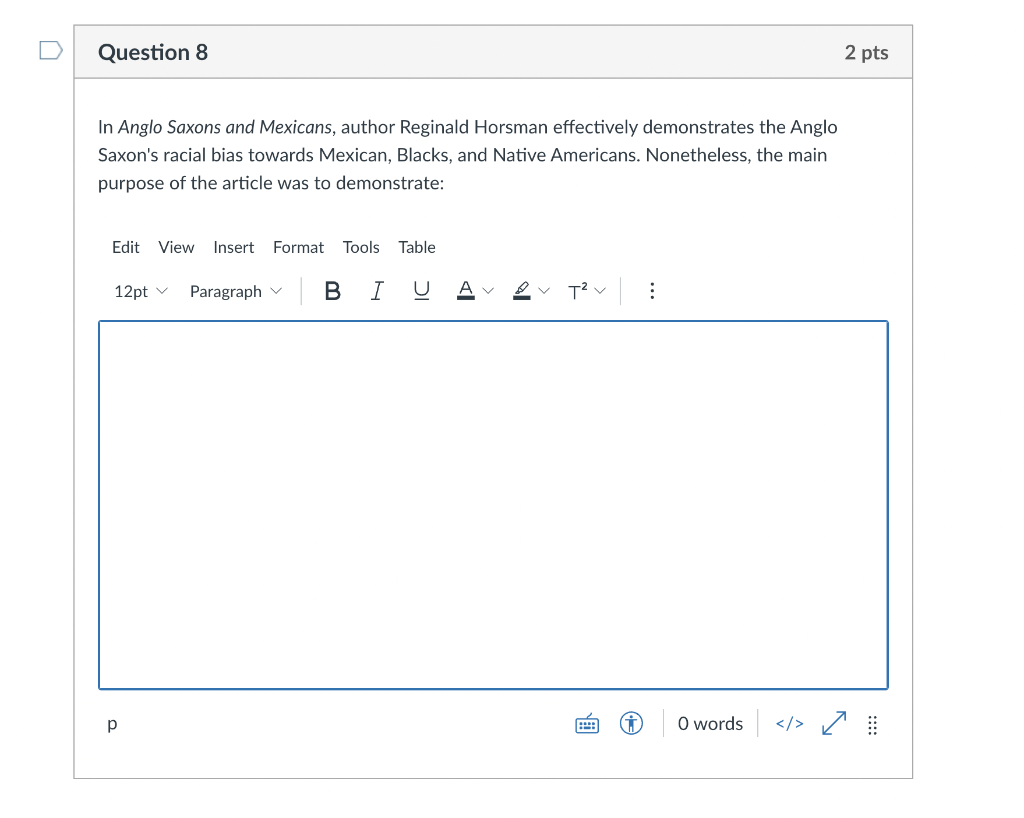Open the font size 12pt dropdown
The height and width of the screenshot is (818, 1024).
pos(140,292)
